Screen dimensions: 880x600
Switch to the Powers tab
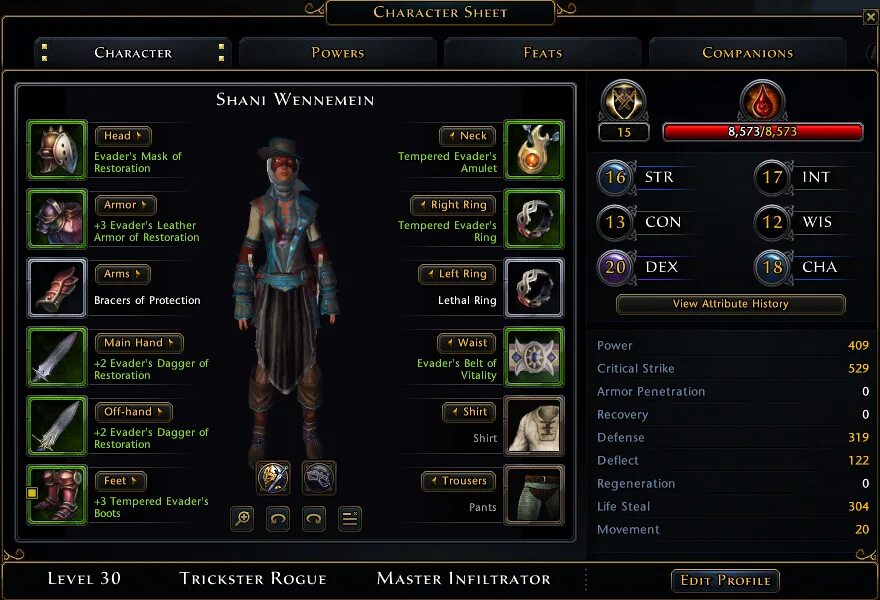(x=338, y=53)
